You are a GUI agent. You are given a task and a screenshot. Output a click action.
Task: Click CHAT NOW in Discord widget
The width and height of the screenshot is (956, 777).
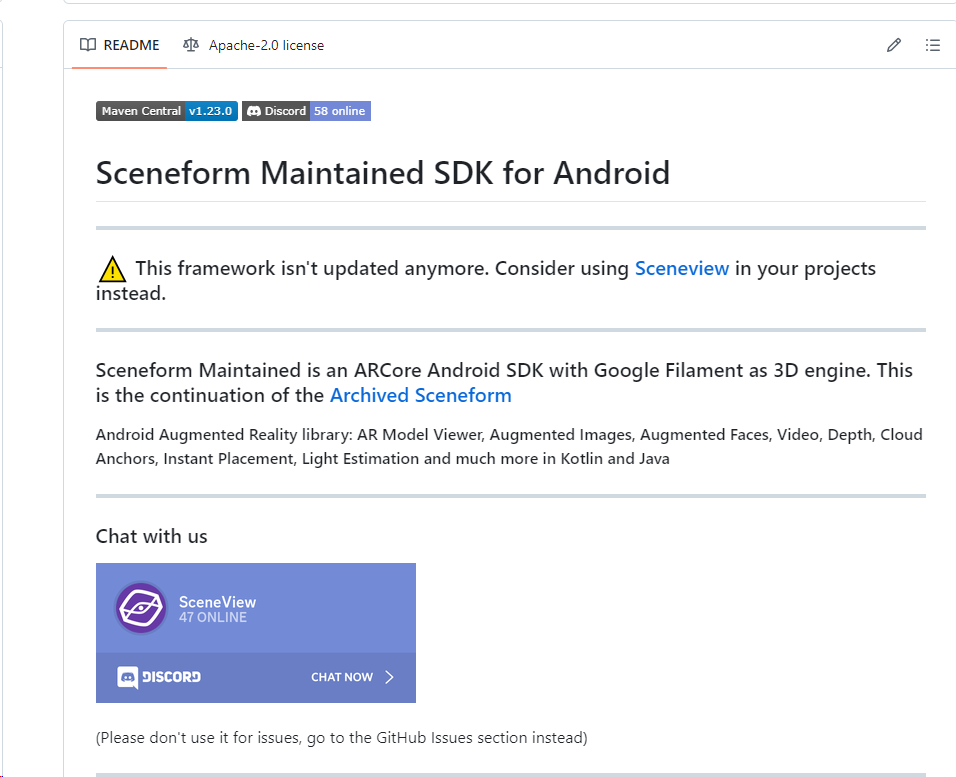(x=342, y=677)
